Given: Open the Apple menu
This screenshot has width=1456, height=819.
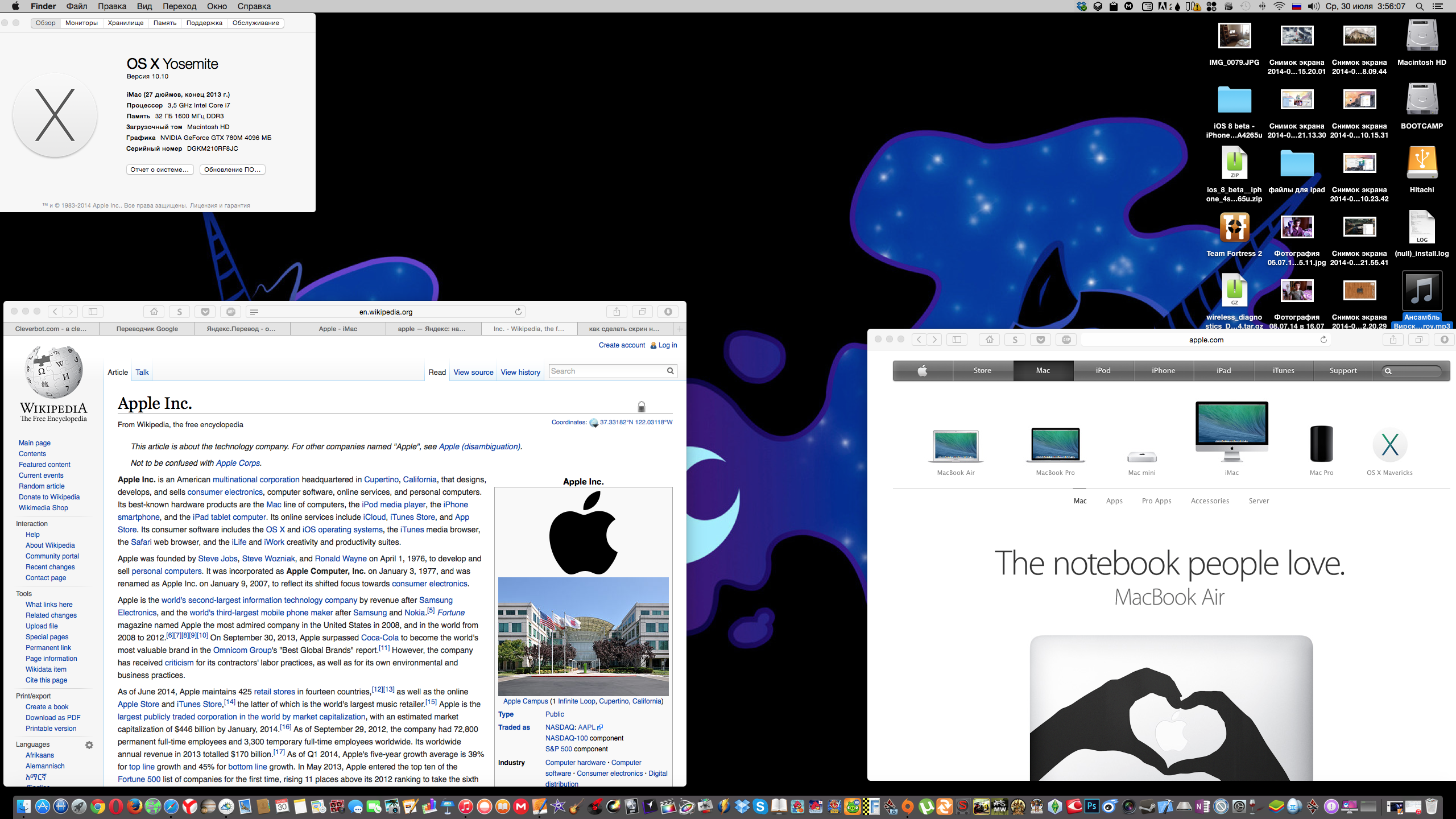Looking at the screenshot, I should 15,6.
